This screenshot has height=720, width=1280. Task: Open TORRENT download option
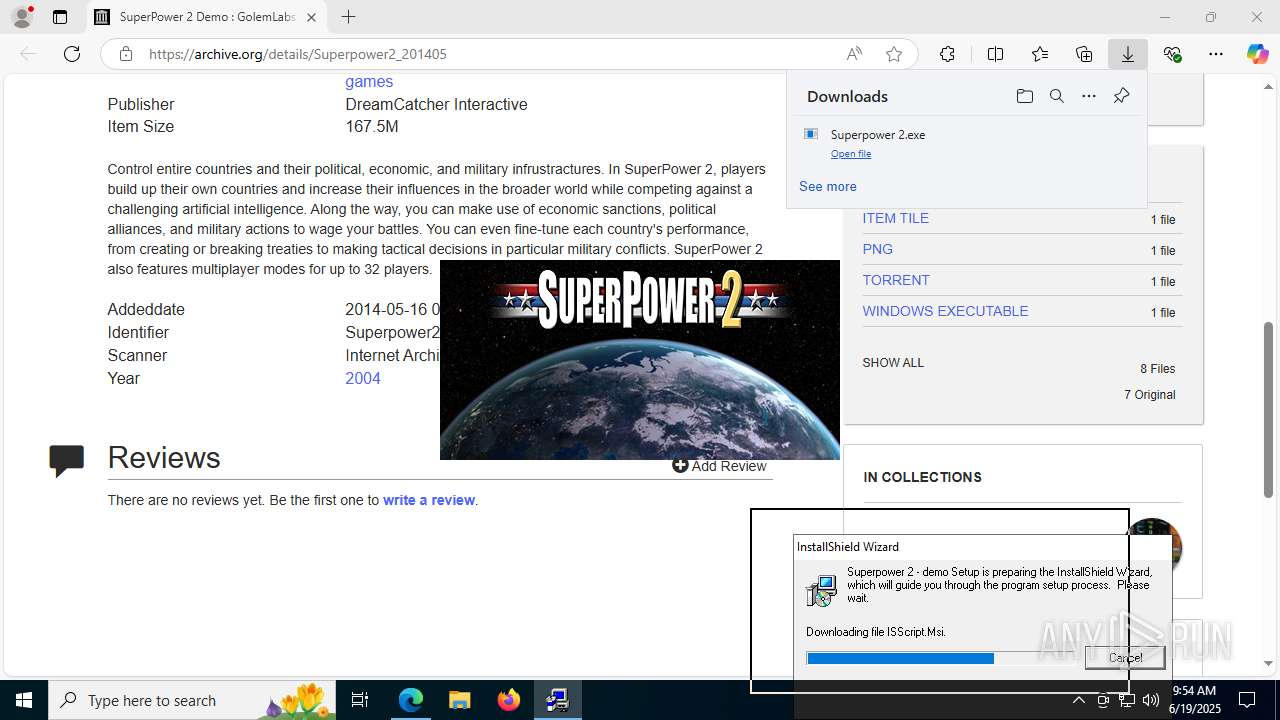[896, 280]
